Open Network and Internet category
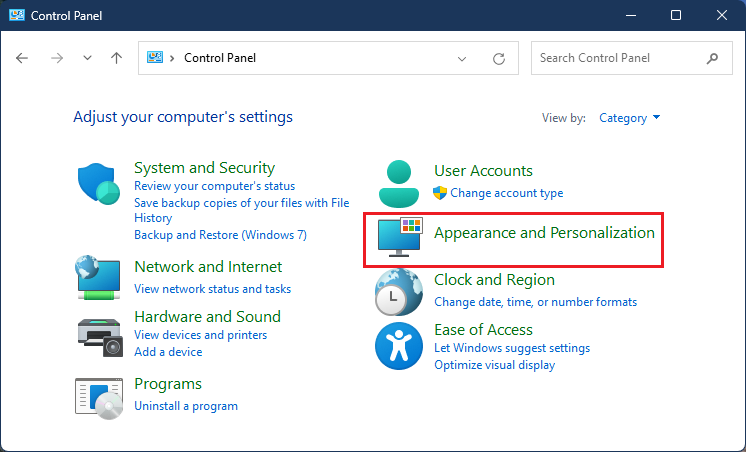This screenshot has height=452, width=746. [208, 266]
